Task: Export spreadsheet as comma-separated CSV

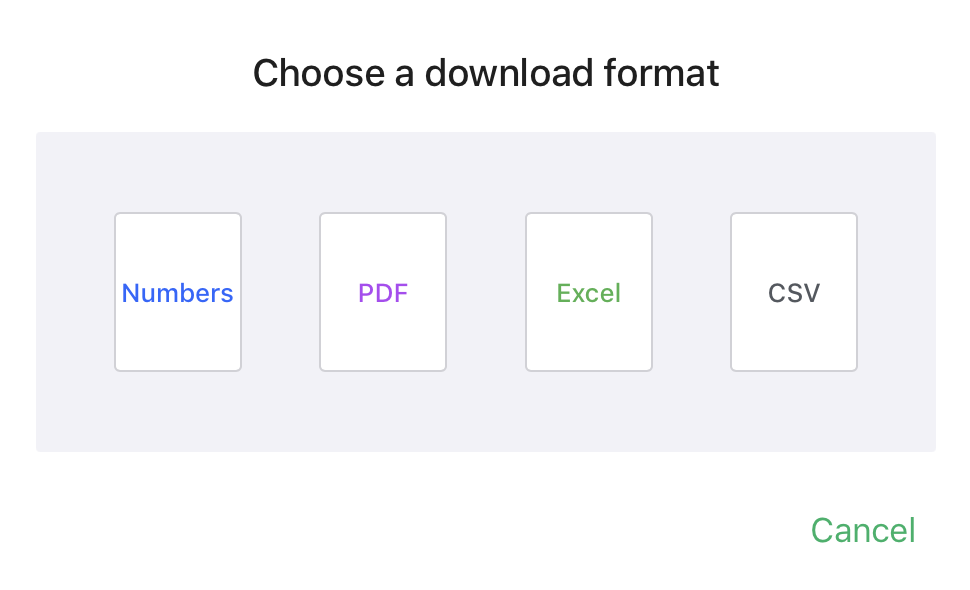Action: 794,292
